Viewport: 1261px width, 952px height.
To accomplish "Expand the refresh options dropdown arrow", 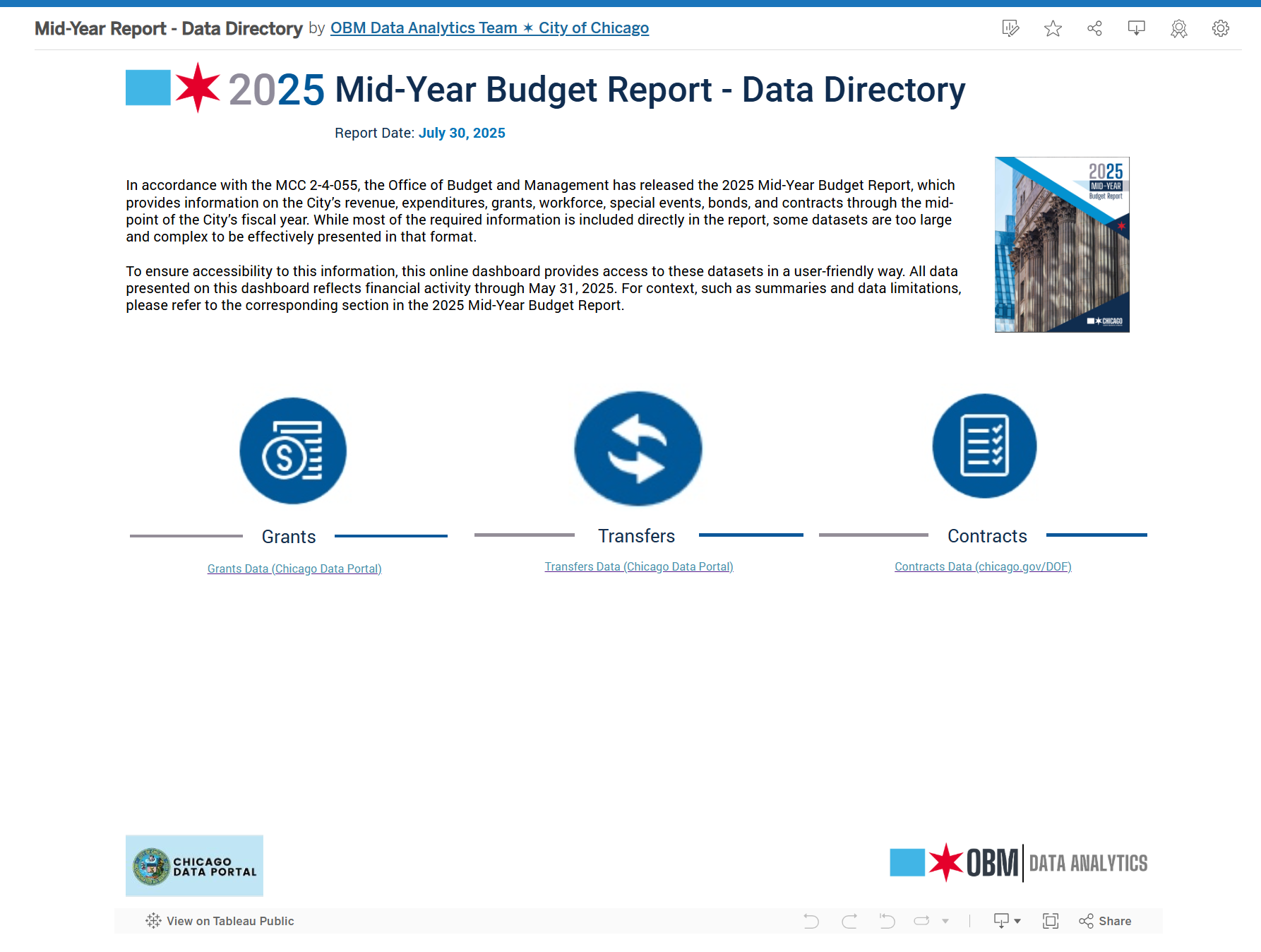I will coord(945,921).
